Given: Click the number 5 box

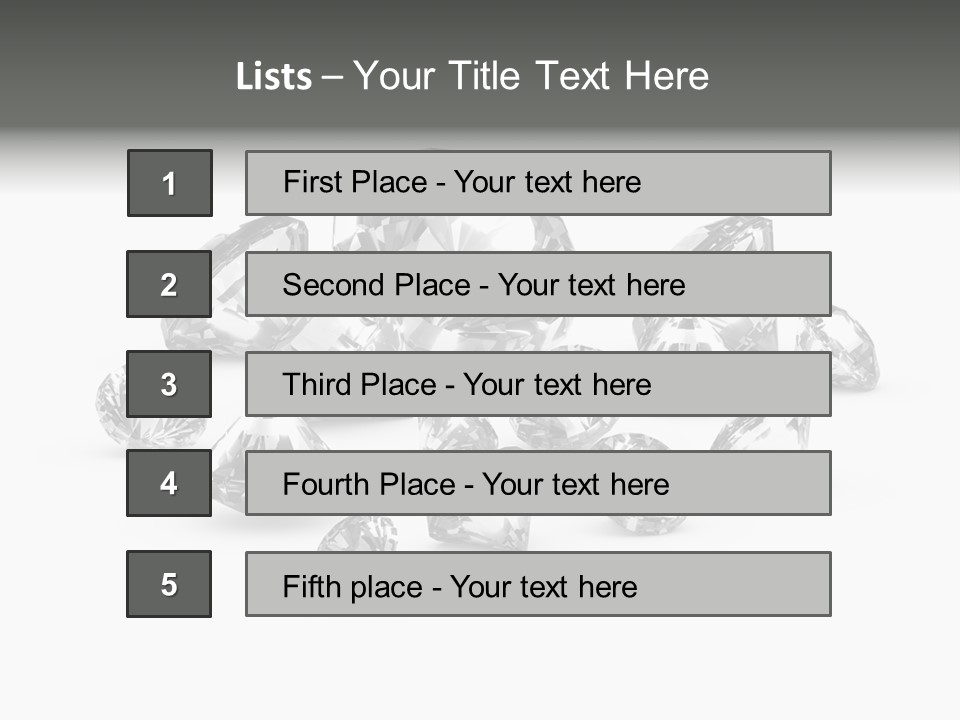Looking at the screenshot, I should point(169,584).
